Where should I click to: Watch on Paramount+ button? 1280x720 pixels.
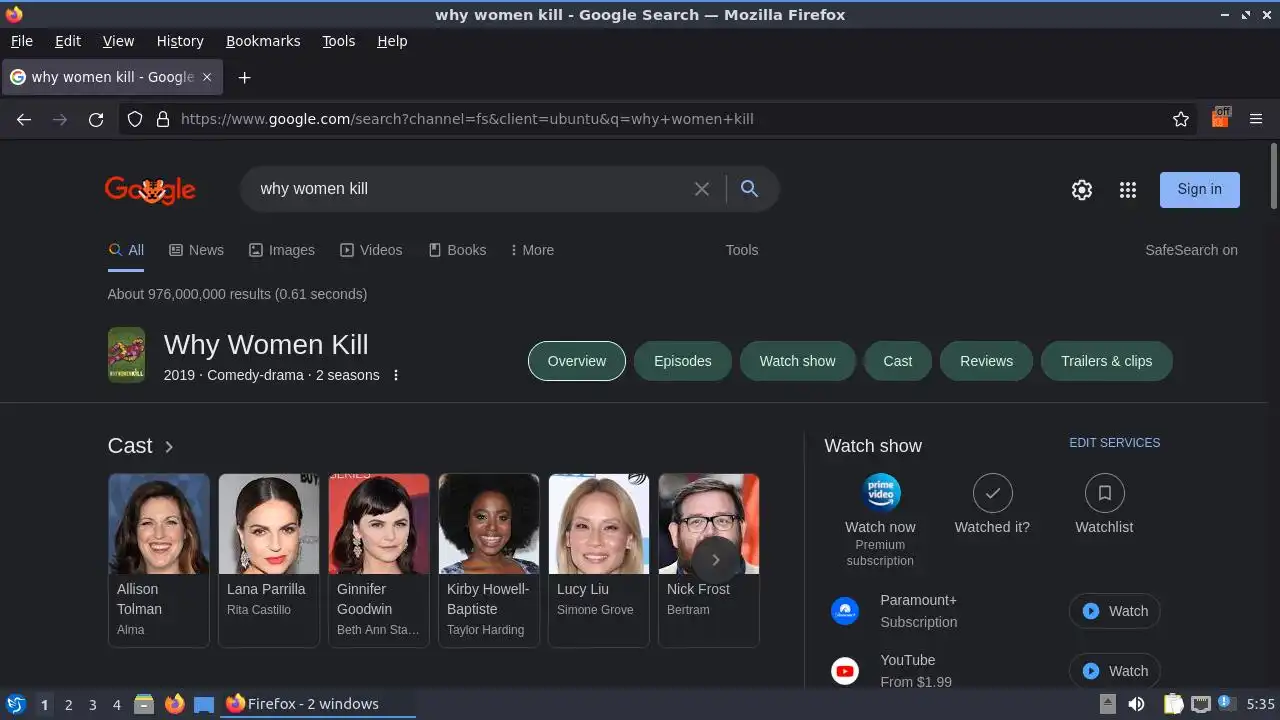[x=1114, y=611]
